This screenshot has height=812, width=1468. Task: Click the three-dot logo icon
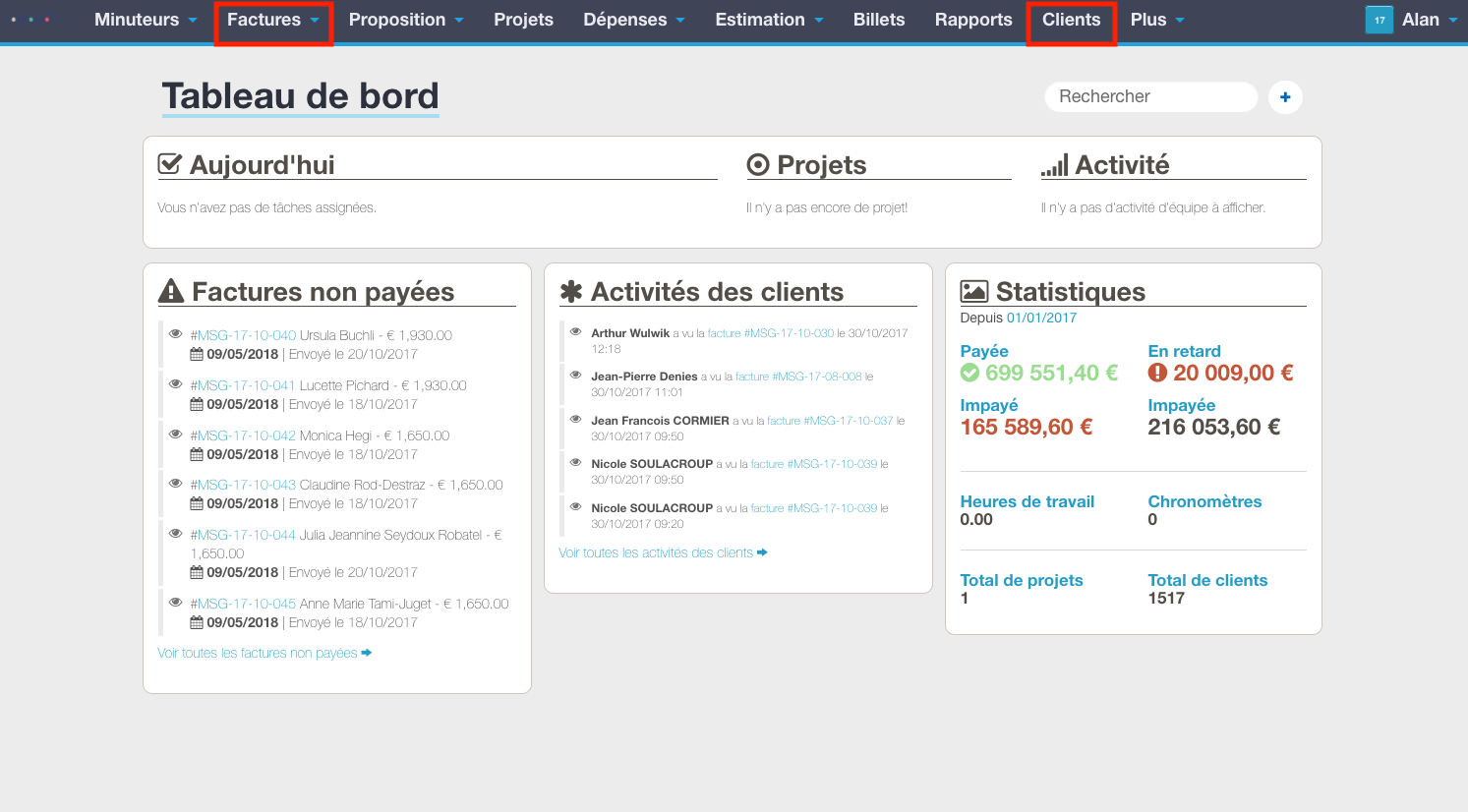[x=29, y=20]
